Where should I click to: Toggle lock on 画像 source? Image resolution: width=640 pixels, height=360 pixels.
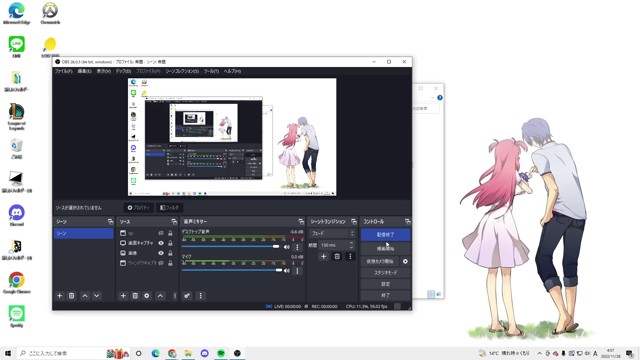(170, 253)
